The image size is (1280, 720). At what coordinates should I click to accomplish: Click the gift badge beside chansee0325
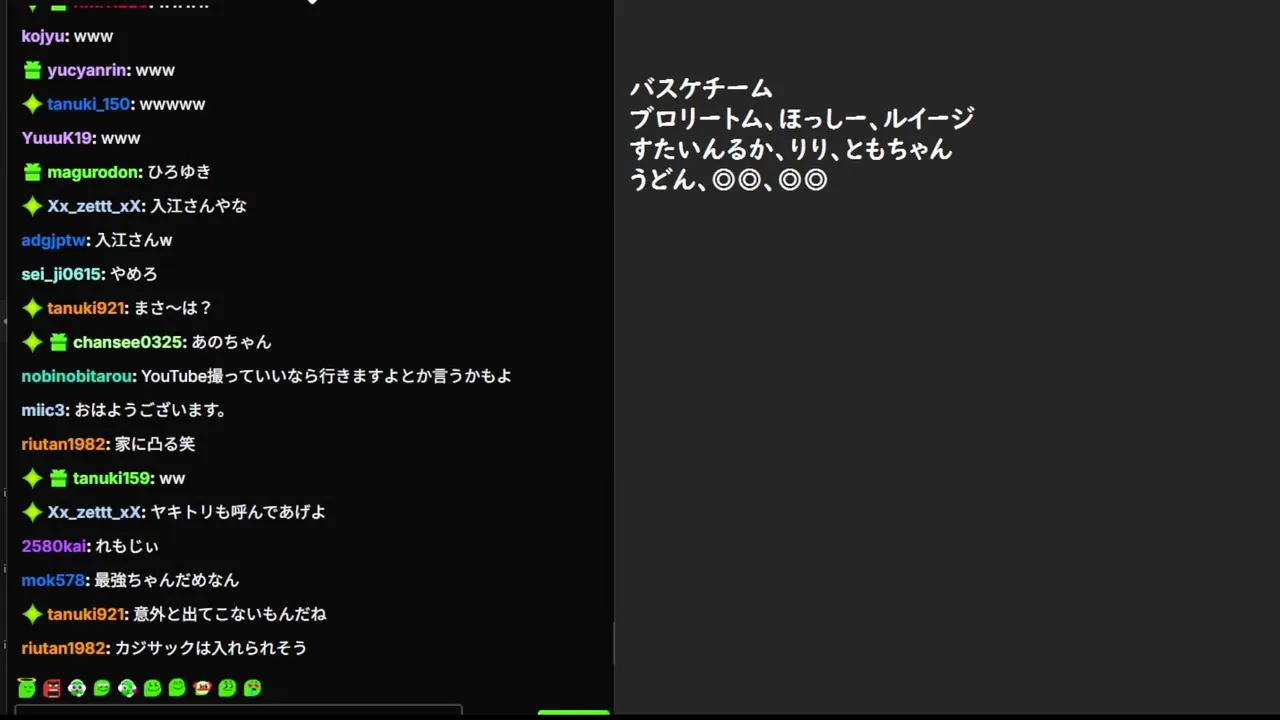coord(58,342)
